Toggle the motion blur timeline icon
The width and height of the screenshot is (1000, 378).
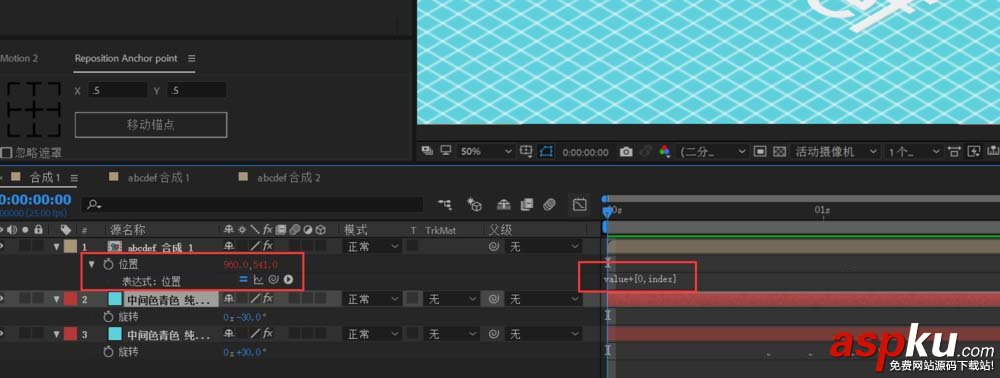(550, 205)
